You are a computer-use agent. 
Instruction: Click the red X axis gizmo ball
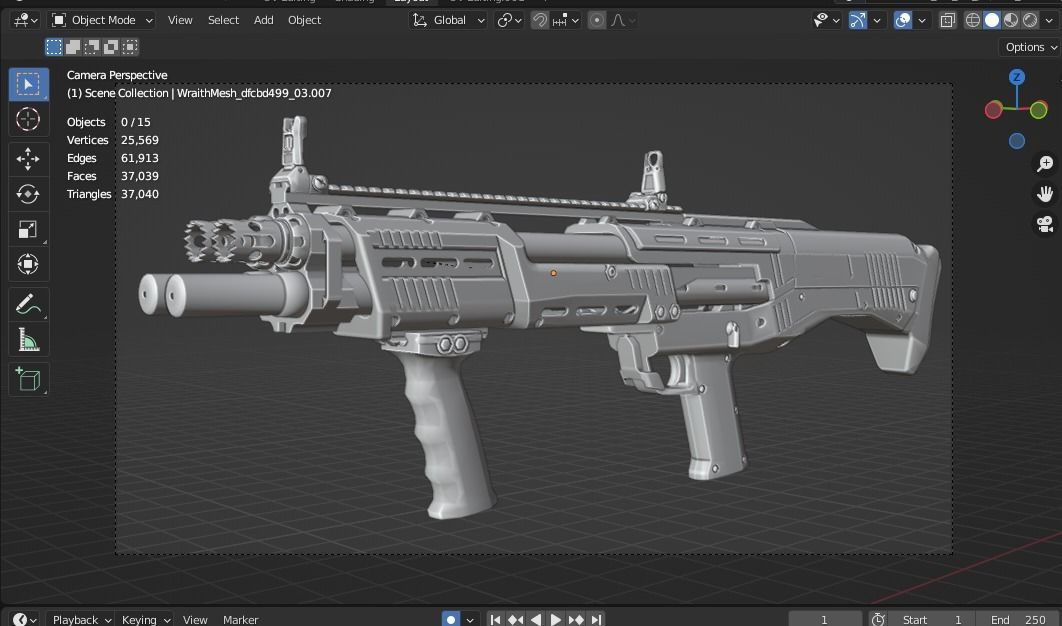pos(994,110)
